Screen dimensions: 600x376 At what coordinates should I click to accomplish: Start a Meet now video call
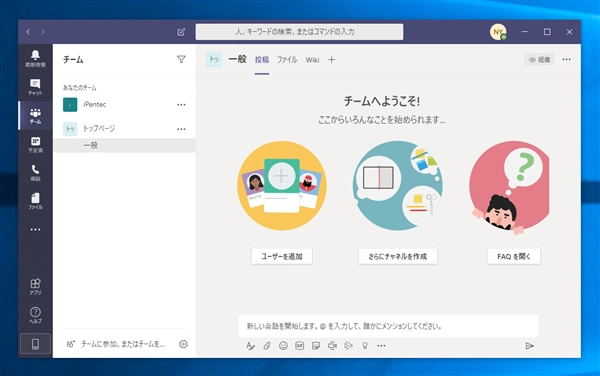pos(332,346)
